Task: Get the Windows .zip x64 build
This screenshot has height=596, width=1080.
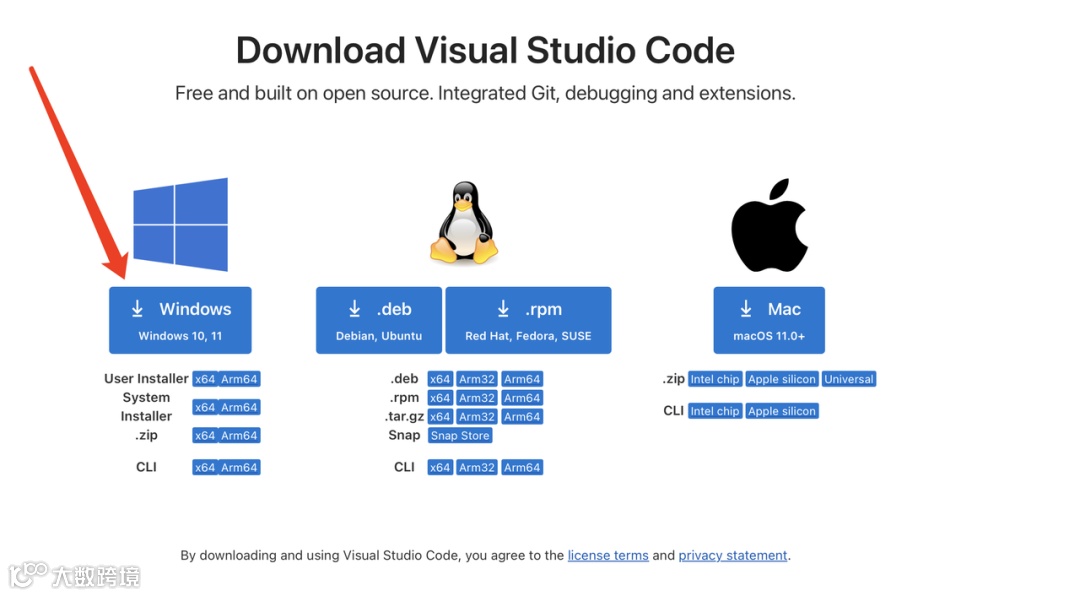Action: [205, 435]
